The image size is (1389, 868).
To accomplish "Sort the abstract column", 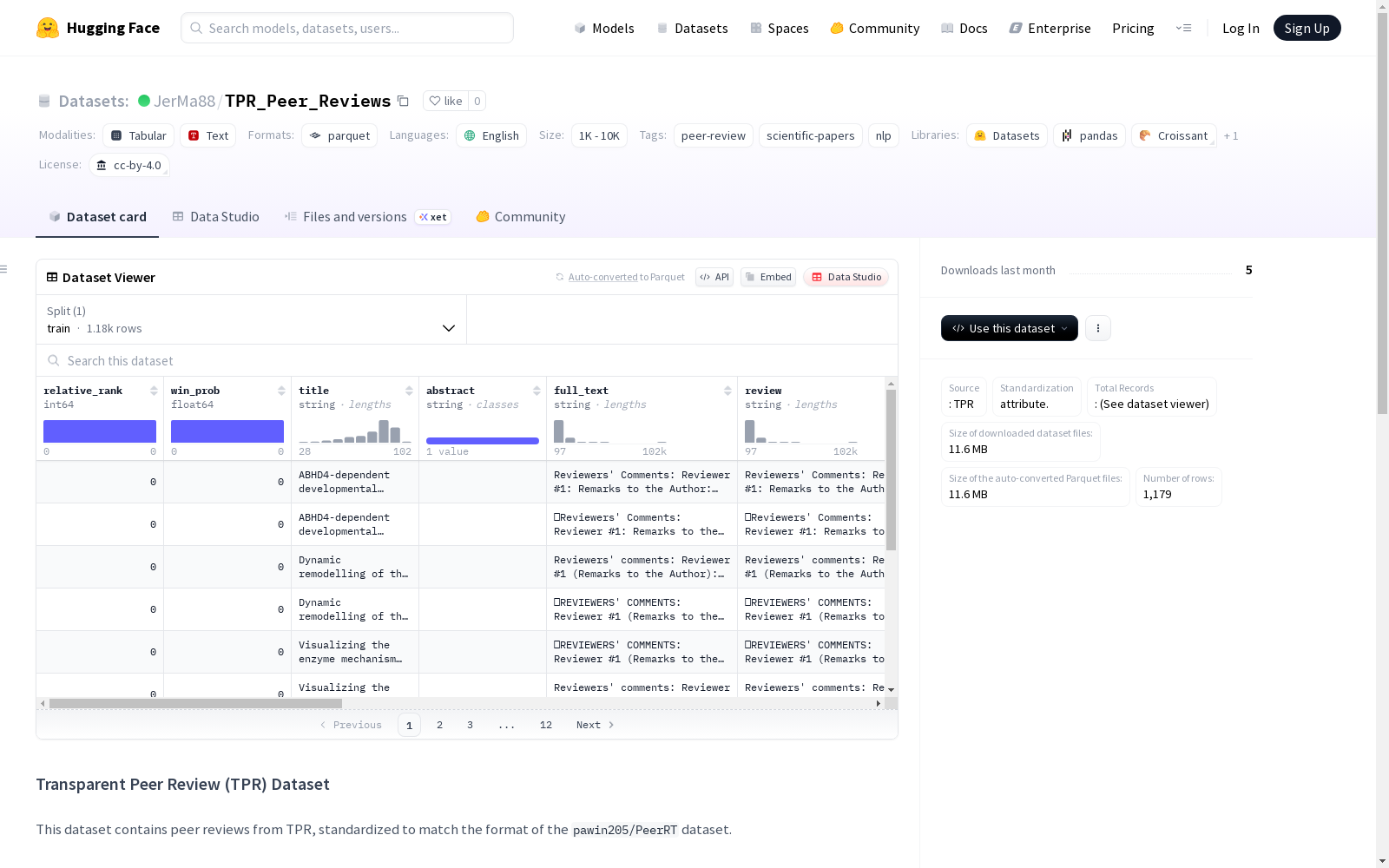I will point(537,391).
